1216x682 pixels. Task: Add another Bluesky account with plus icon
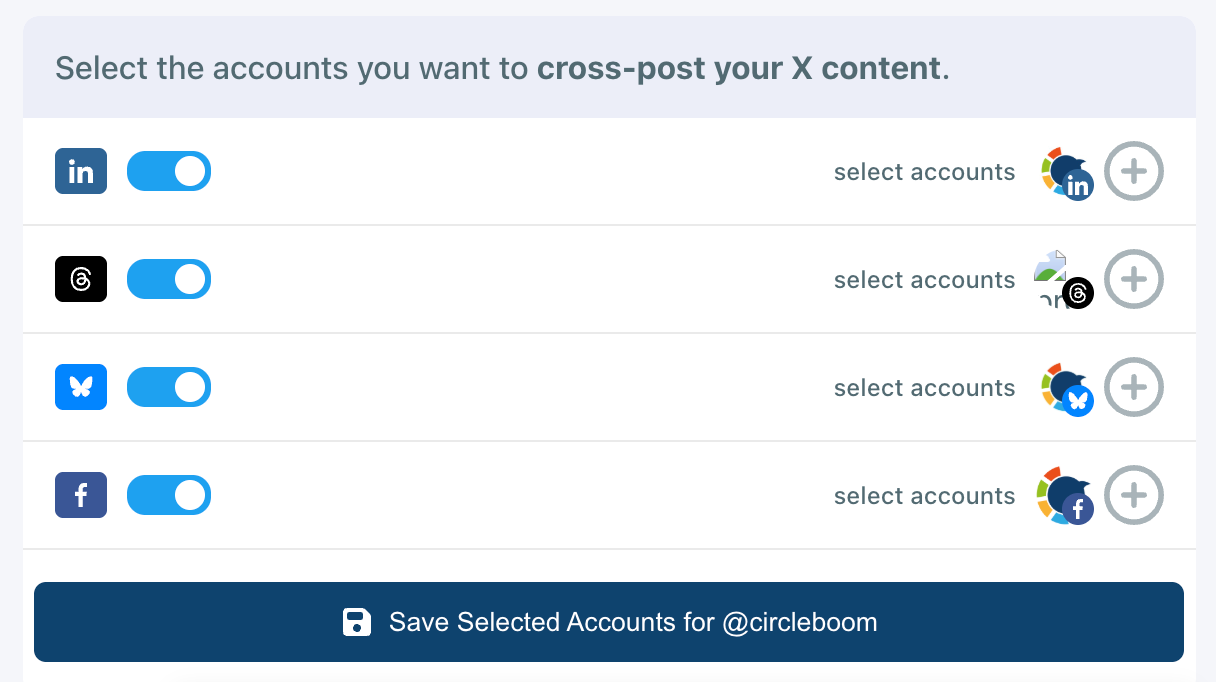1133,387
